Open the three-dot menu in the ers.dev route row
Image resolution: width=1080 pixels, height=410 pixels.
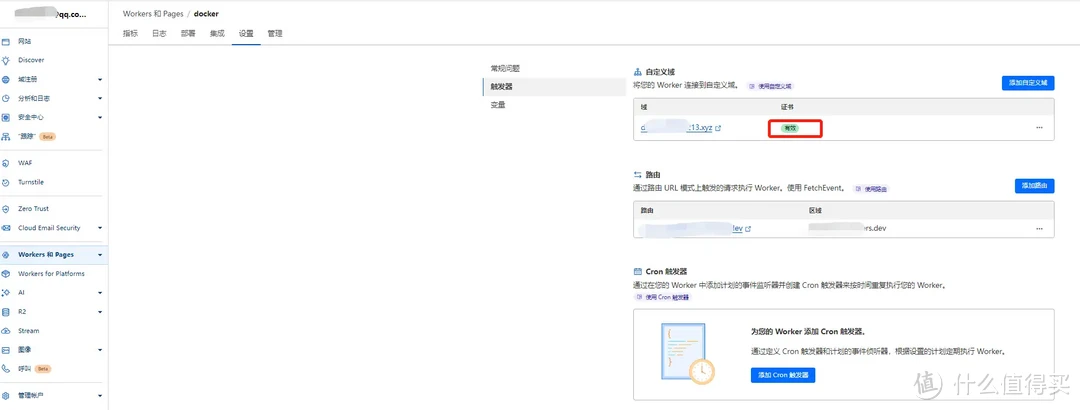(1039, 229)
